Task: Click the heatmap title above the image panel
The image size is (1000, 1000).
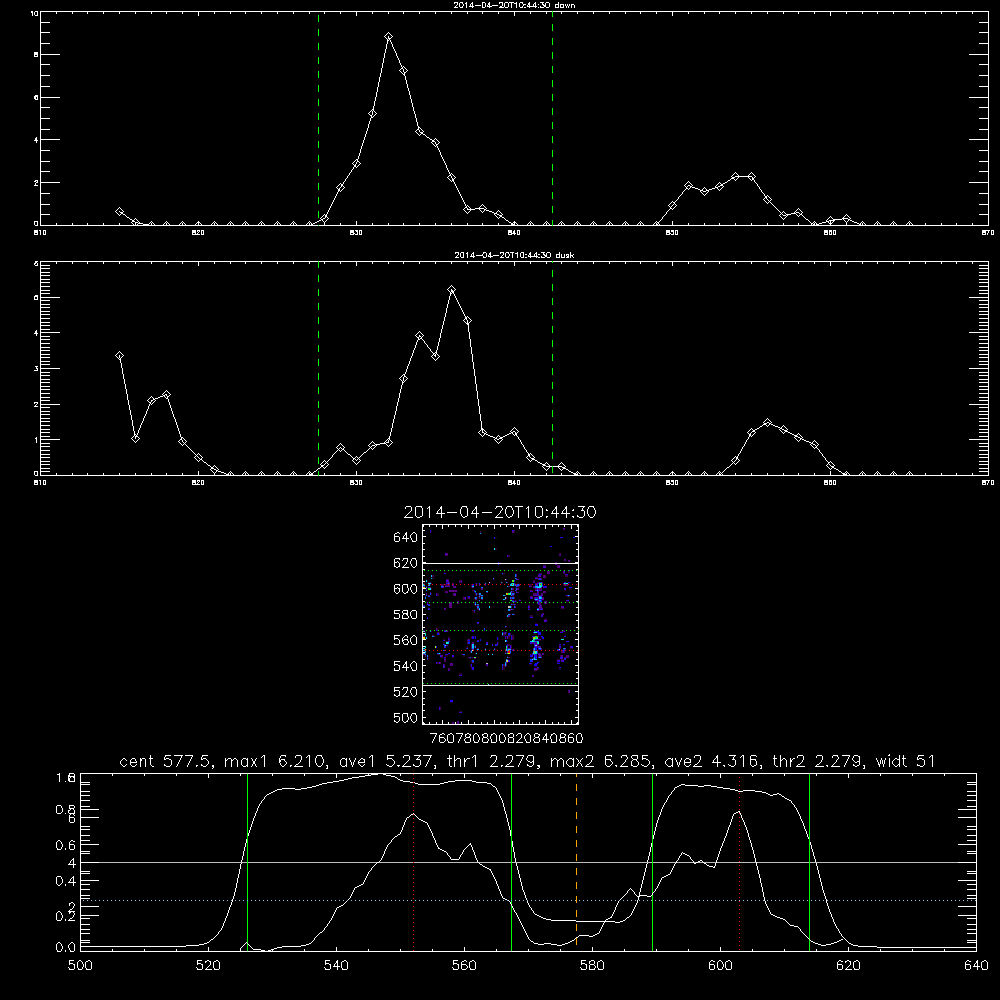Action: point(500,512)
